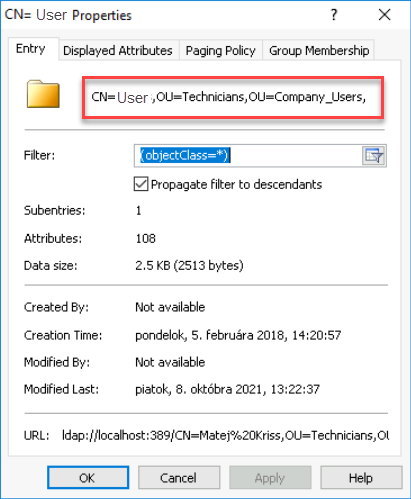The image size is (411, 499).
Task: Select the Group Membership tab
Action: (319, 50)
